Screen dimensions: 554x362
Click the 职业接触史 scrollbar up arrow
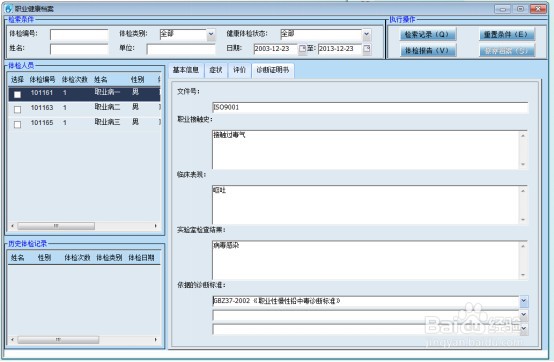pos(523,136)
